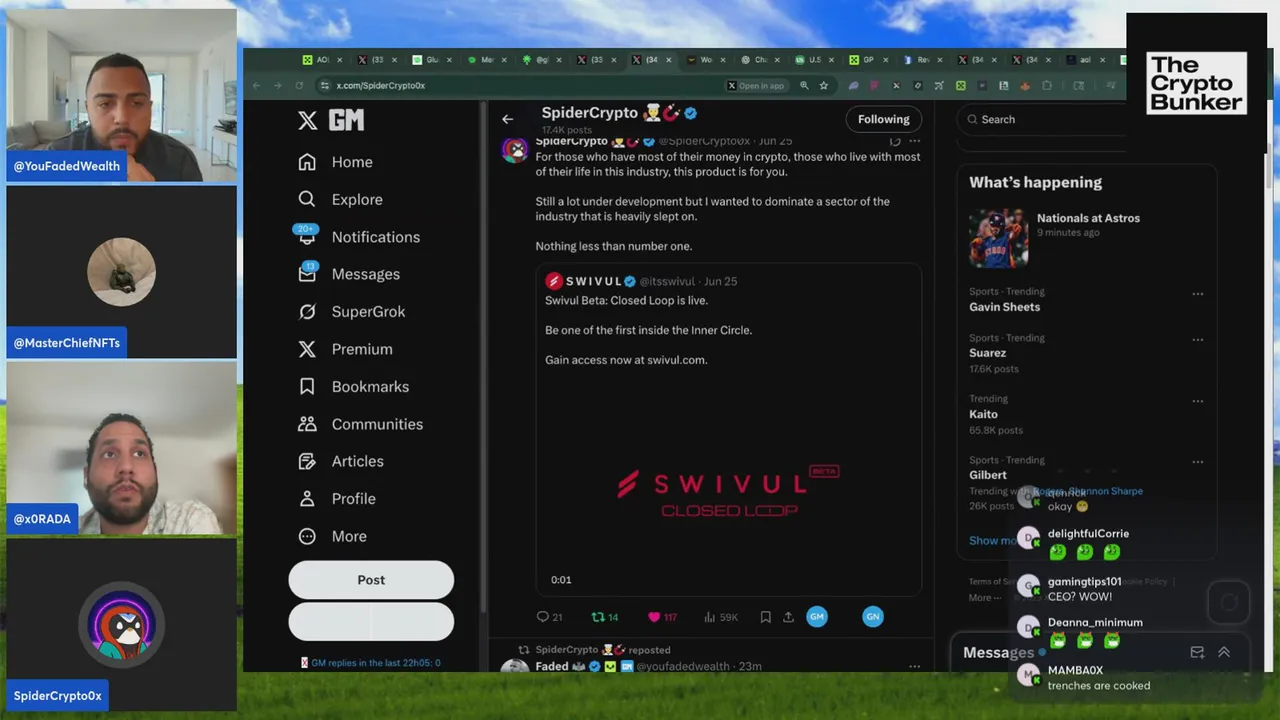1280x720 pixels.
Task: Click the SpiderCrypto post avatar
Action: [x=515, y=150]
